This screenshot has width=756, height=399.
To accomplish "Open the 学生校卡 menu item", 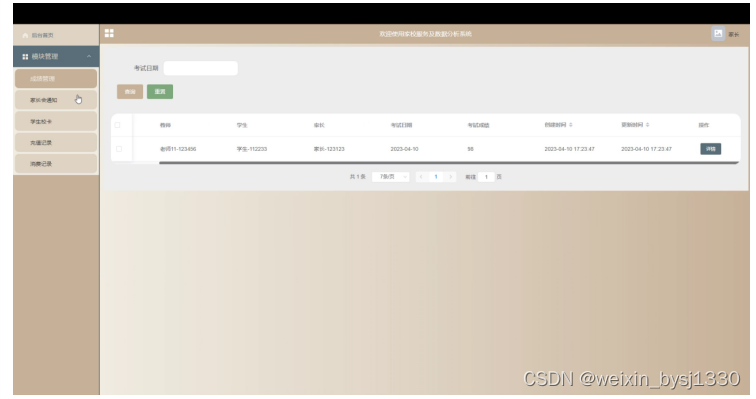I will click(56, 121).
